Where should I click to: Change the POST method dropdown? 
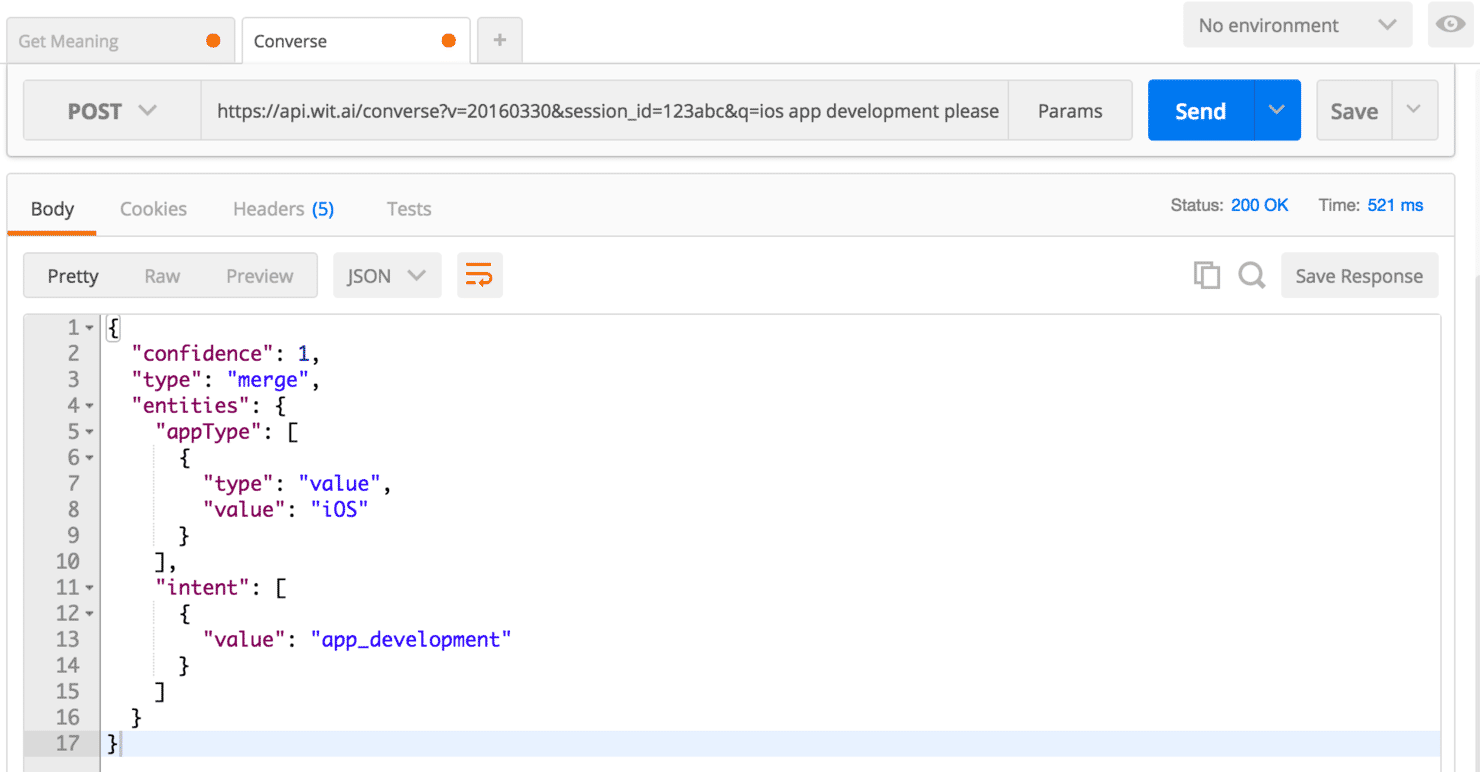click(112, 111)
